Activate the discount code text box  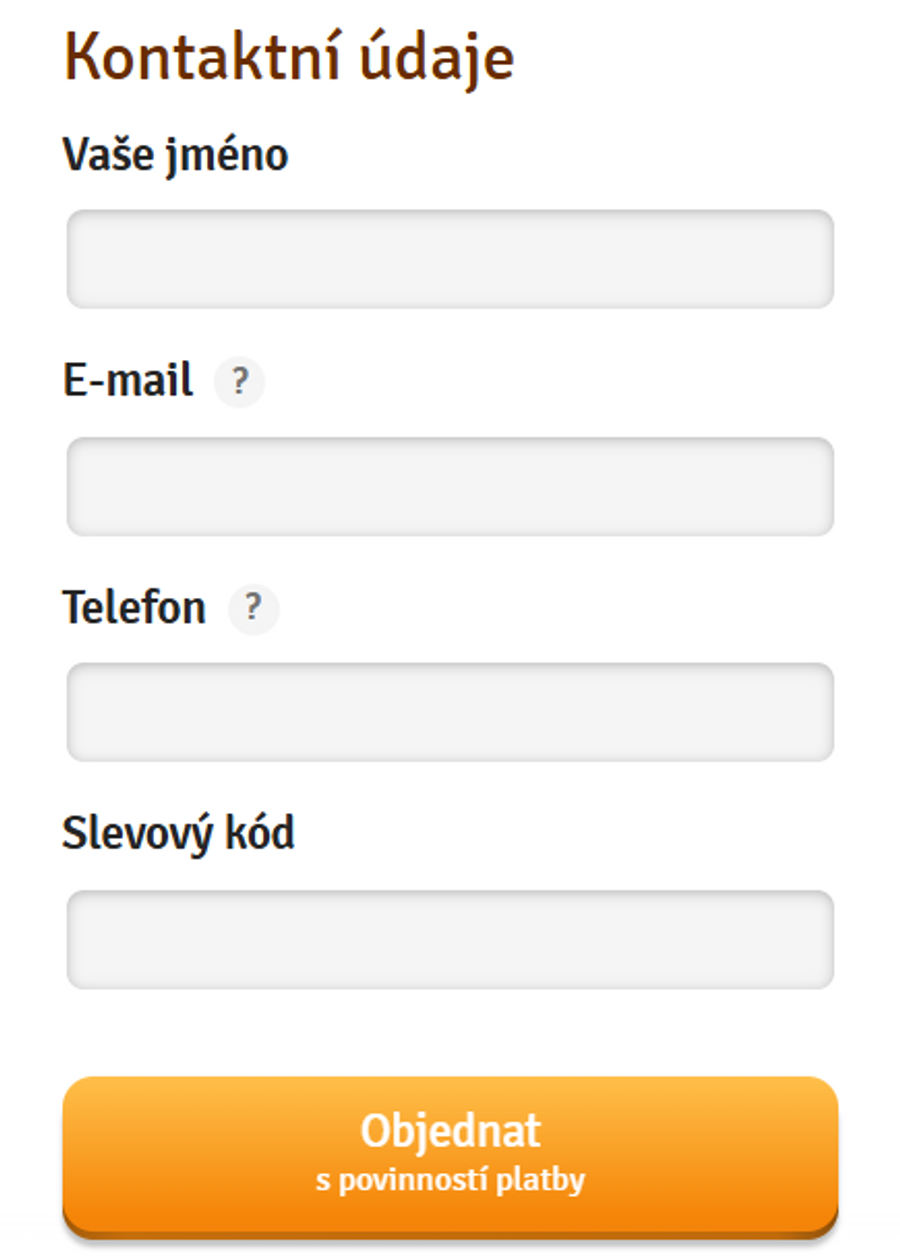click(x=450, y=939)
